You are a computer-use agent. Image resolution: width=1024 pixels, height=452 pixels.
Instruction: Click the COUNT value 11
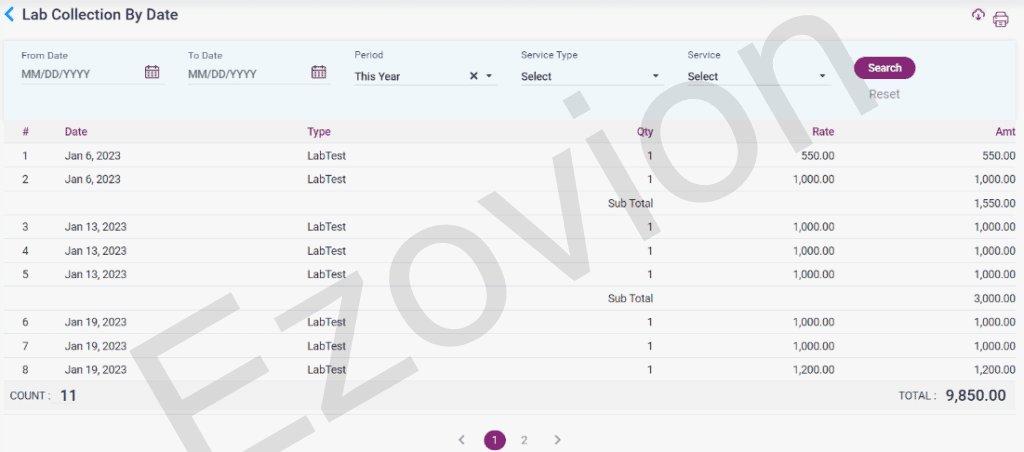click(x=69, y=395)
